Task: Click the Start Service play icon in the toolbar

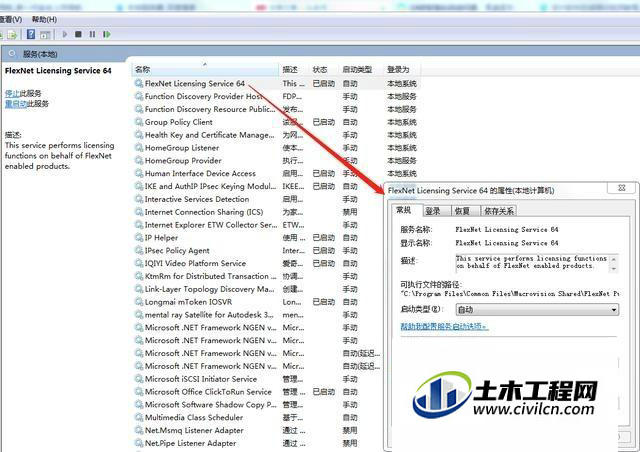Action: (x=64, y=34)
